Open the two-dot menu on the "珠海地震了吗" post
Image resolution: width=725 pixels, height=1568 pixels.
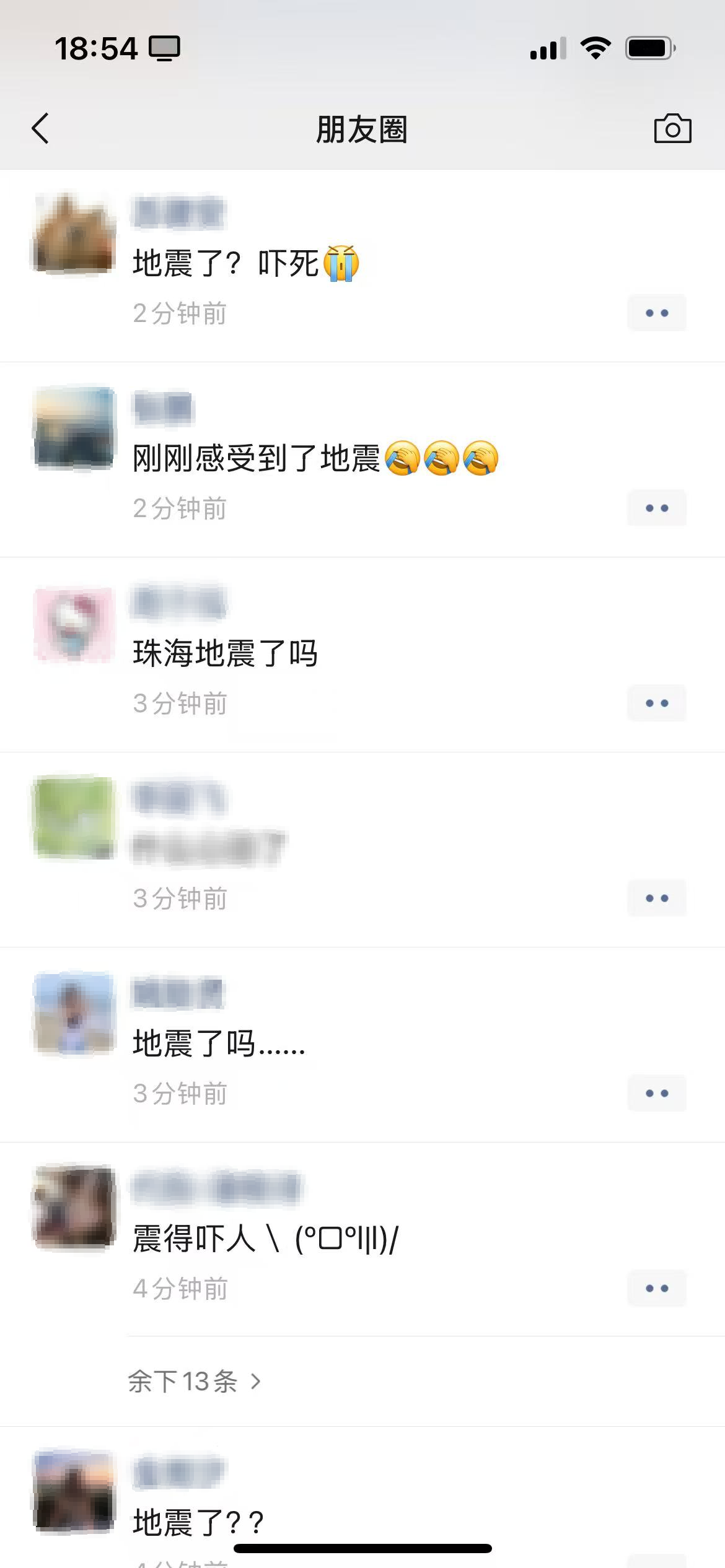(x=657, y=703)
